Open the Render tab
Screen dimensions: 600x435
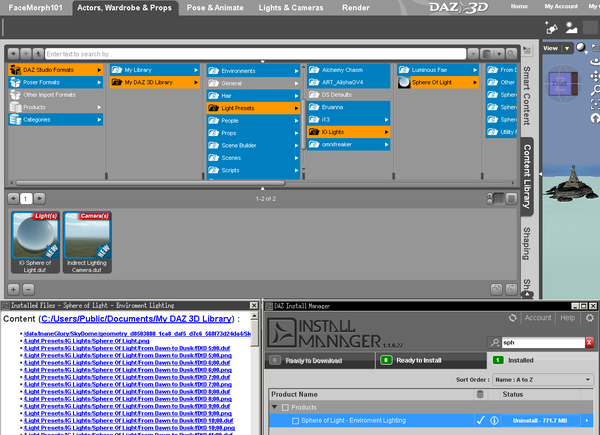coord(356,8)
